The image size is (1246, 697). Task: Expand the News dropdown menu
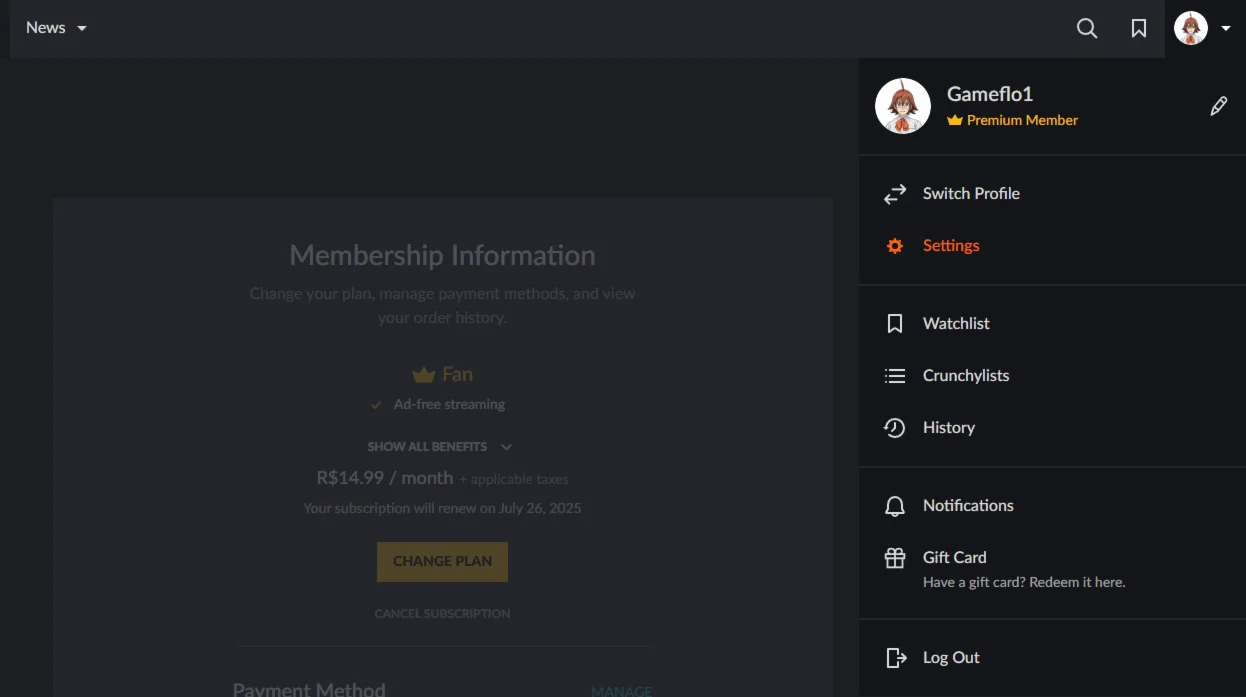pyautogui.click(x=56, y=28)
